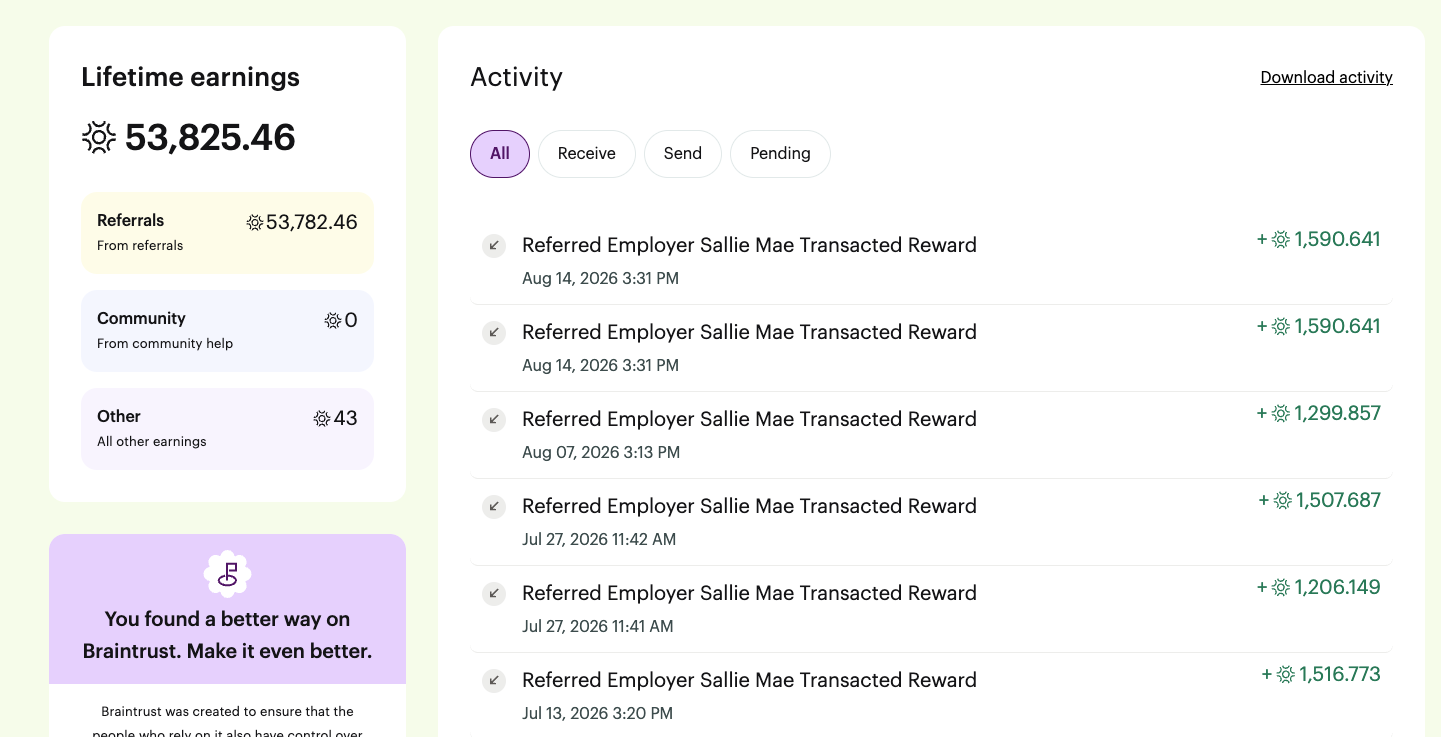Click "From referrals" caption text
This screenshot has height=737, width=1441.
pos(140,245)
